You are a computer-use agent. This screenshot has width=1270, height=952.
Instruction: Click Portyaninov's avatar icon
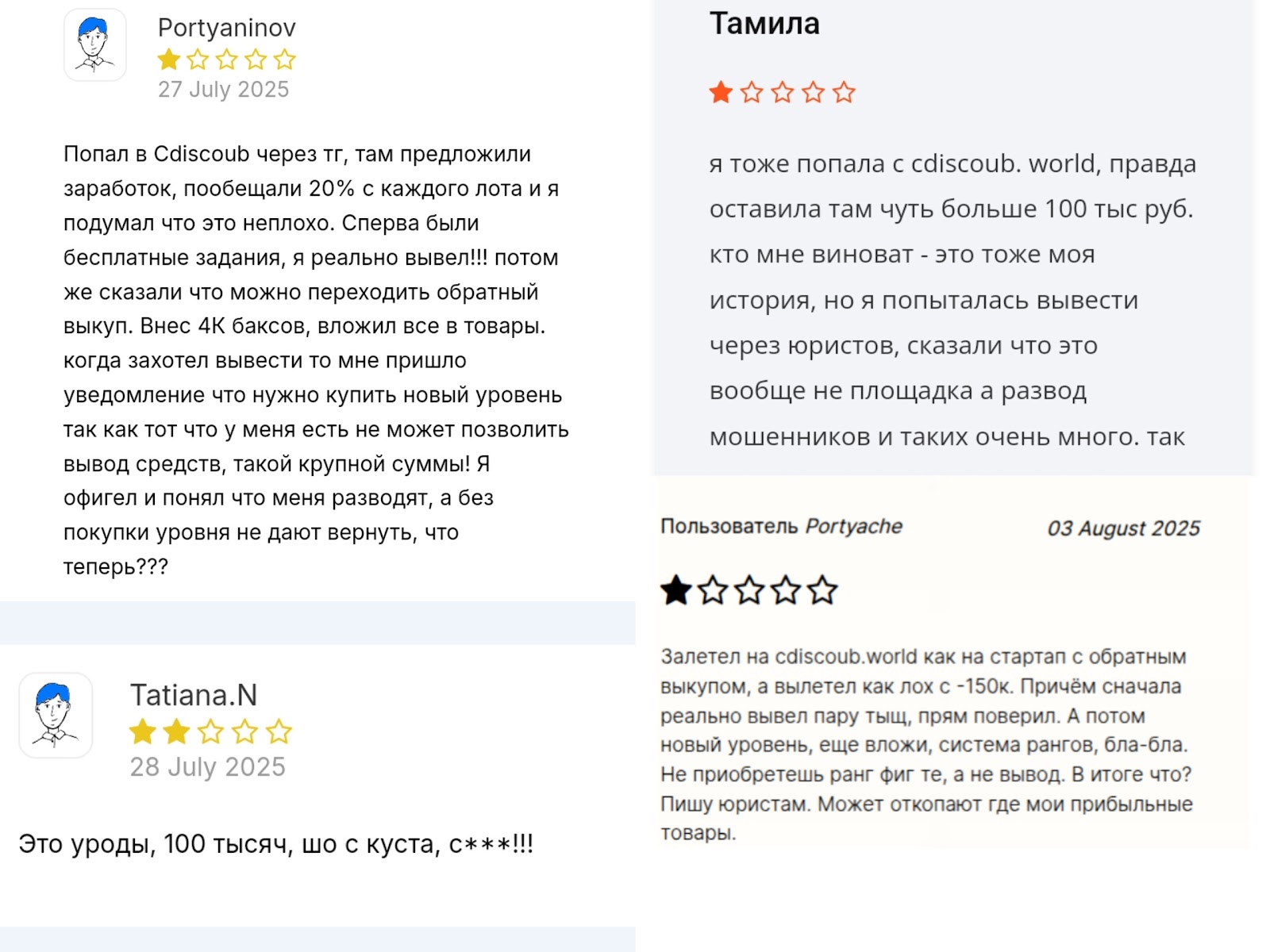(95, 44)
